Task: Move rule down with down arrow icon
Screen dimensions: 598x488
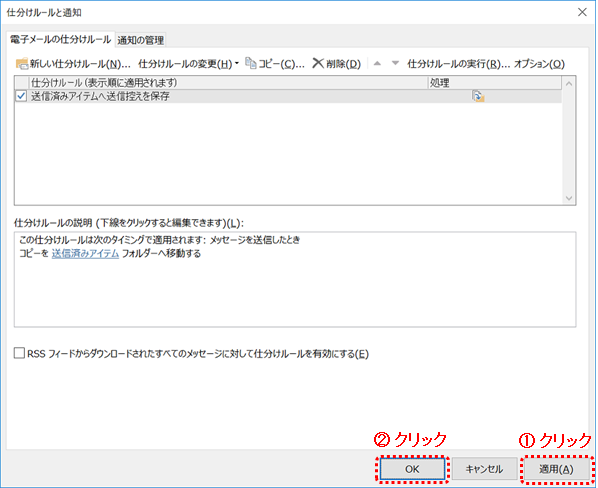Action: 395,63
